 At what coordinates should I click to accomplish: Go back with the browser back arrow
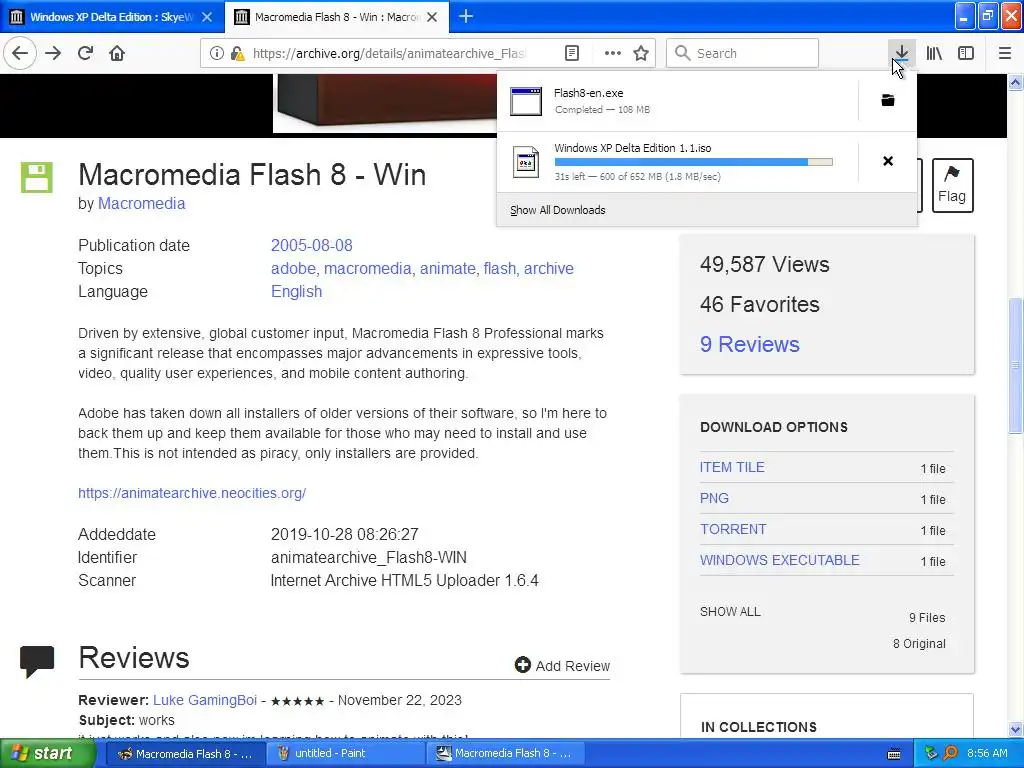(x=20, y=53)
